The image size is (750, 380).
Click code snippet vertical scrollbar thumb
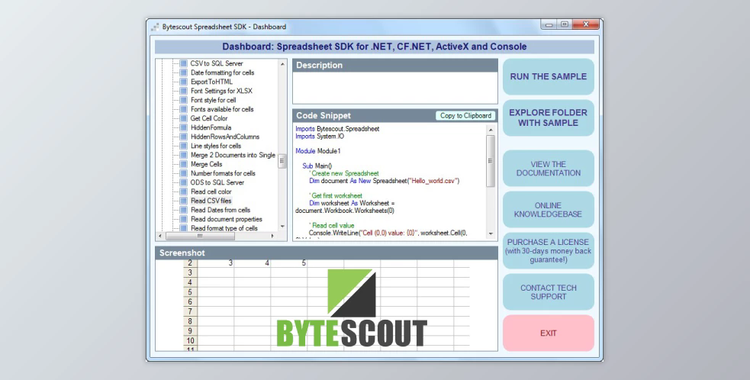pos(491,161)
